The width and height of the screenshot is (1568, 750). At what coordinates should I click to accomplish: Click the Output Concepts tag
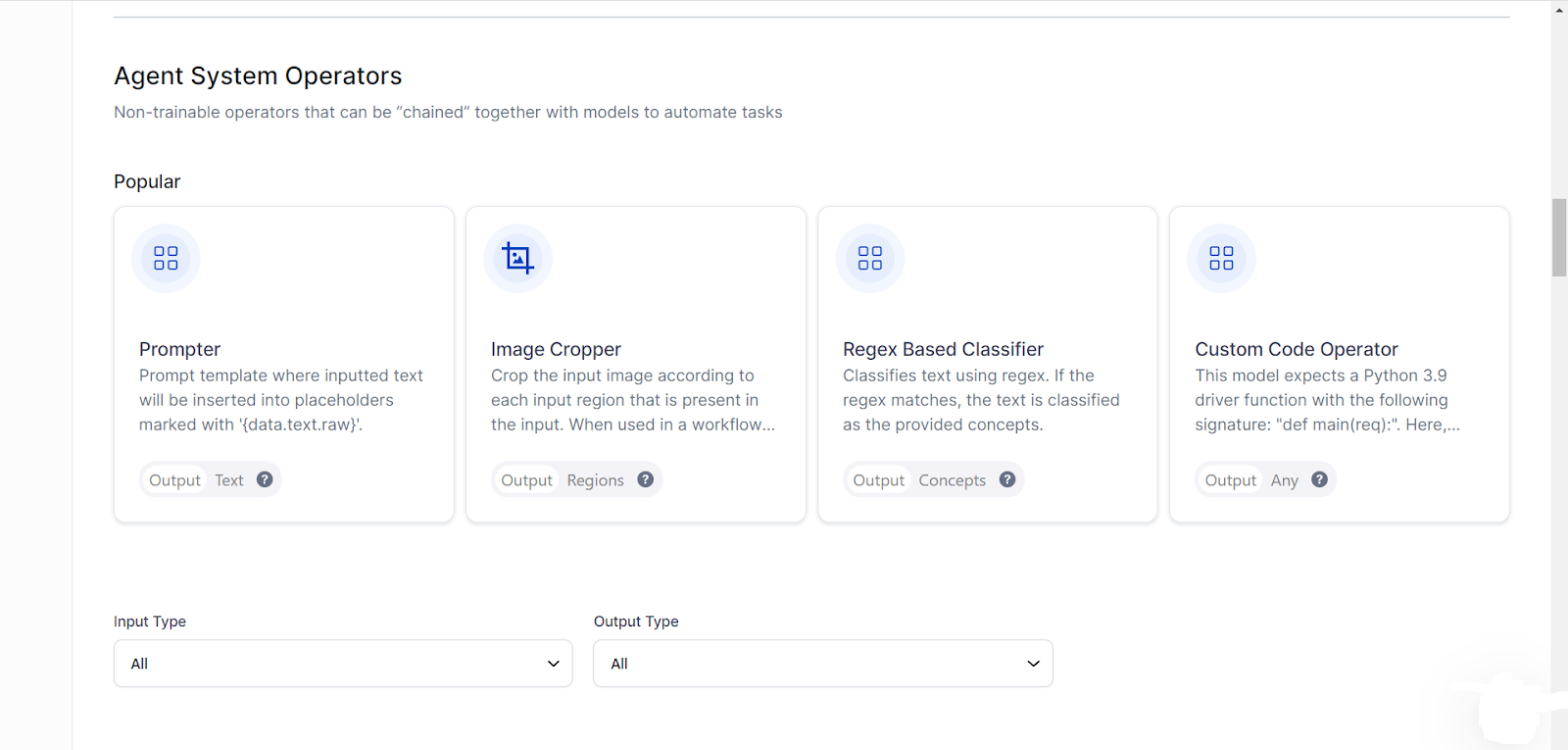[x=919, y=480]
